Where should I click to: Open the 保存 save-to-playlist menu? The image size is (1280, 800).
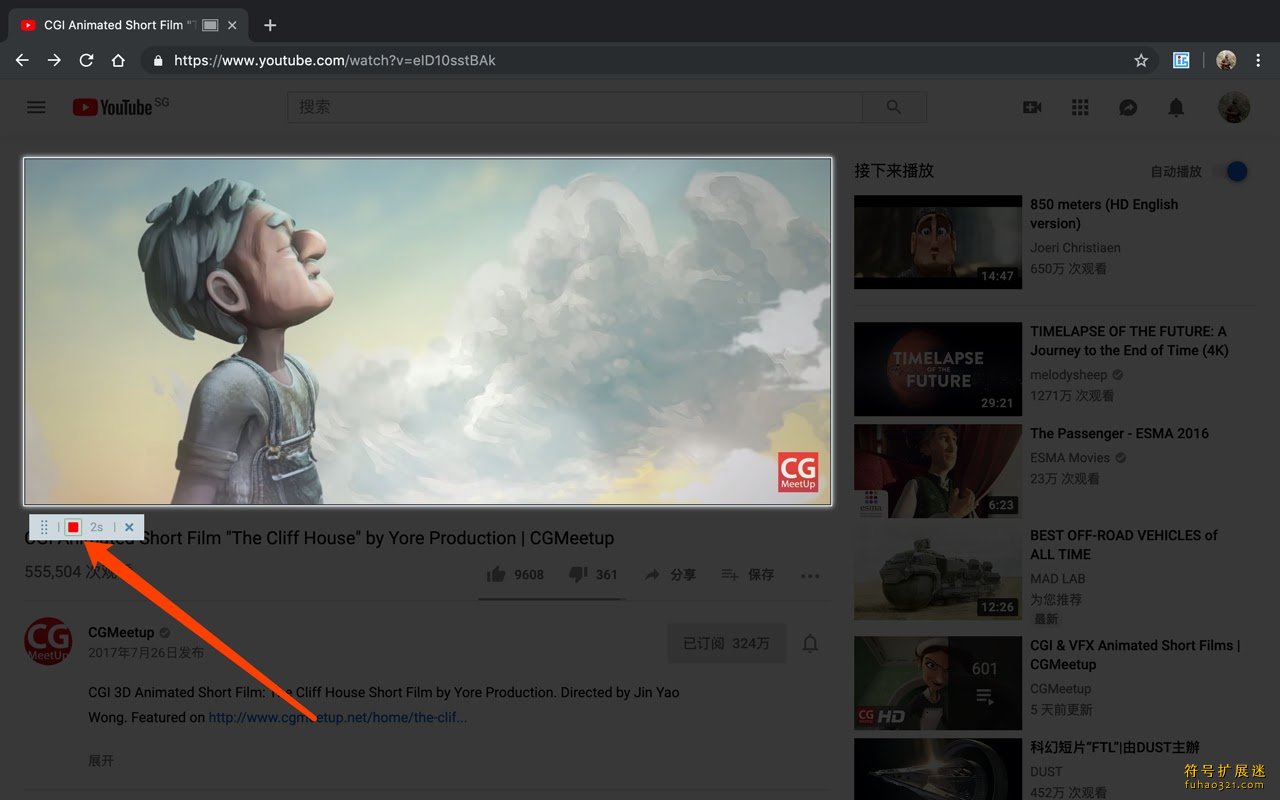[x=748, y=574]
